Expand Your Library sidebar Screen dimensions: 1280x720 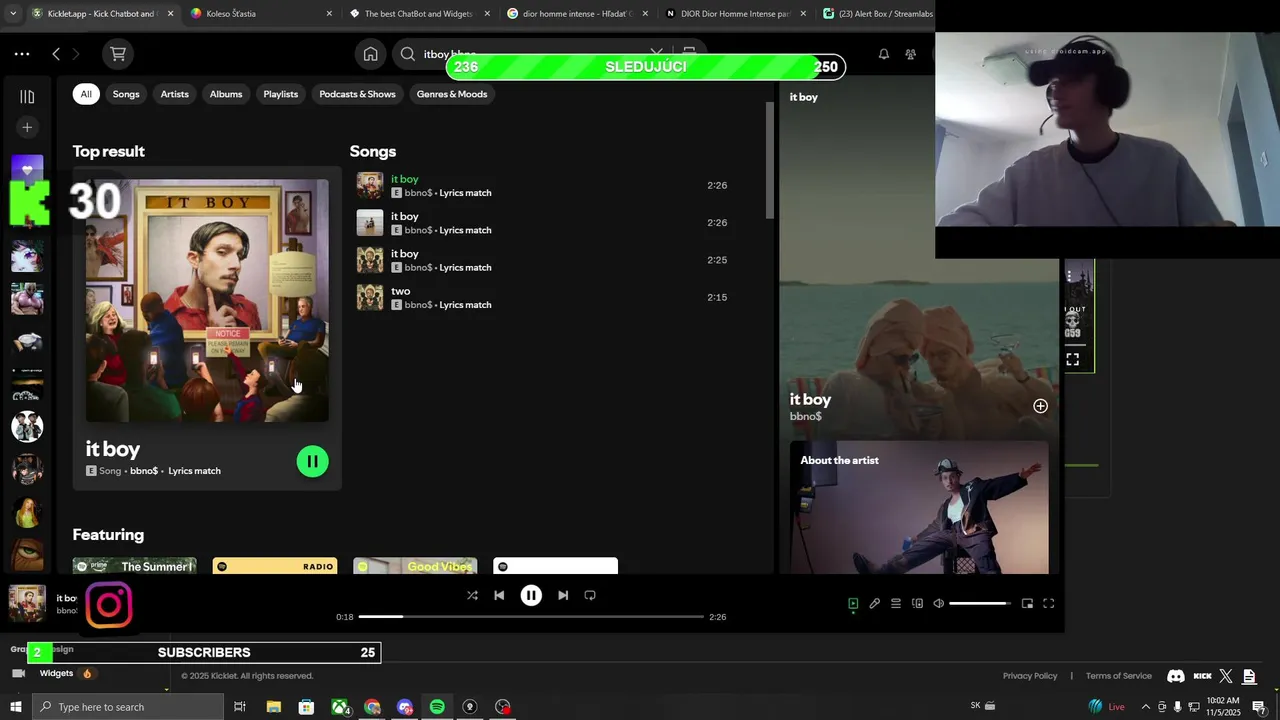27,97
